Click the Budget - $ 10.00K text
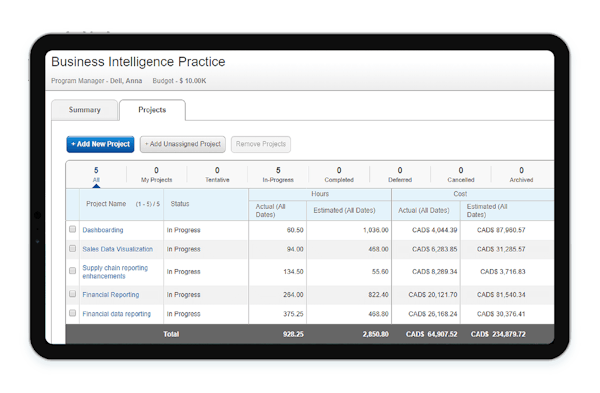600x393 pixels. 179,81
